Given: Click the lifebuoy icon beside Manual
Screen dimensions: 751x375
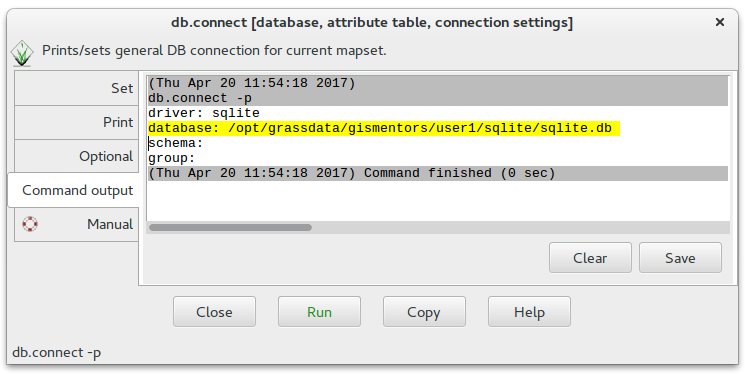Looking at the screenshot, I should point(30,224).
